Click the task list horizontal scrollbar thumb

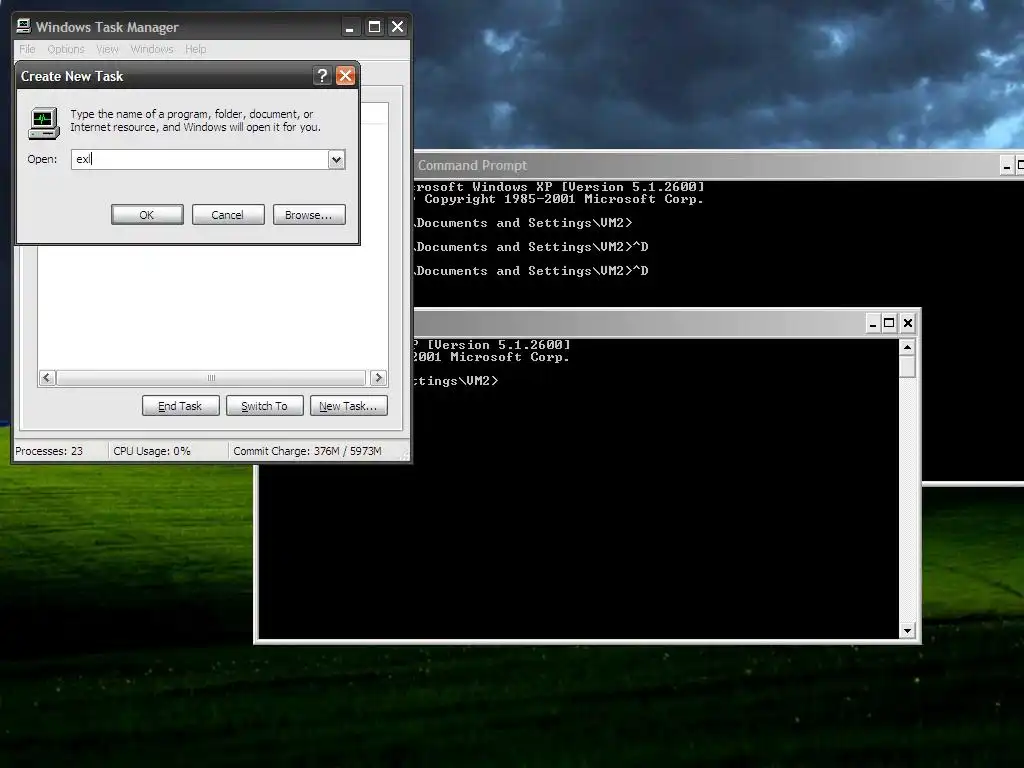211,377
